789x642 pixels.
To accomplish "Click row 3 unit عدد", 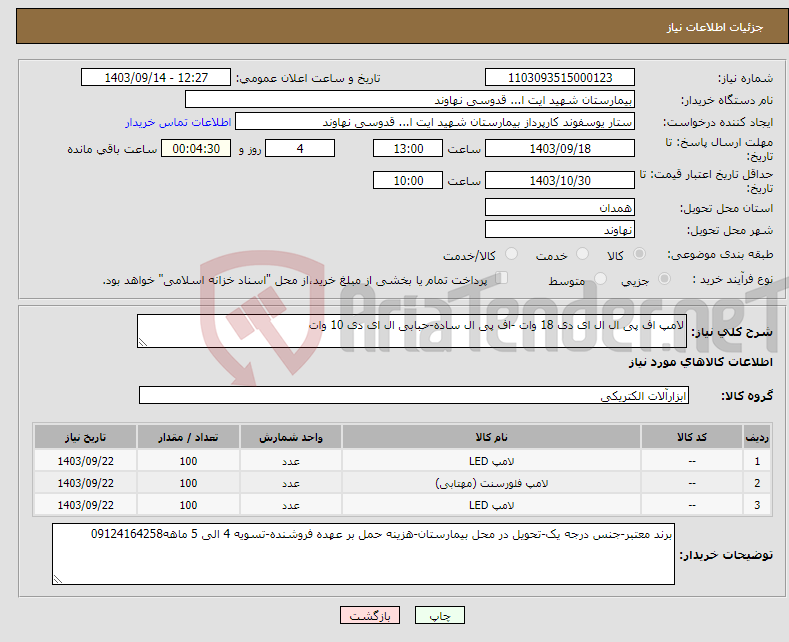I will click(x=291, y=505).
